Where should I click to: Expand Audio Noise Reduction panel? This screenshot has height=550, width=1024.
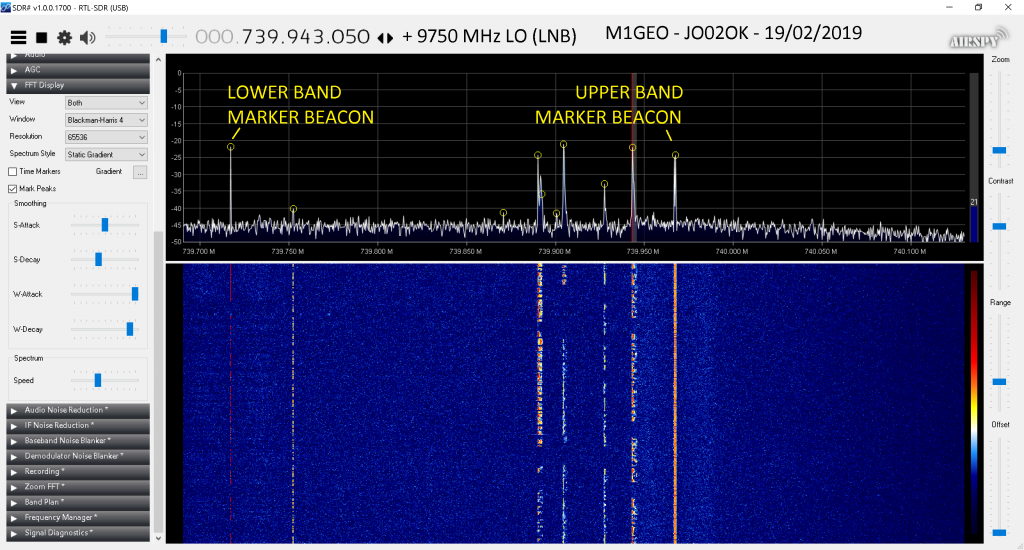[78, 410]
